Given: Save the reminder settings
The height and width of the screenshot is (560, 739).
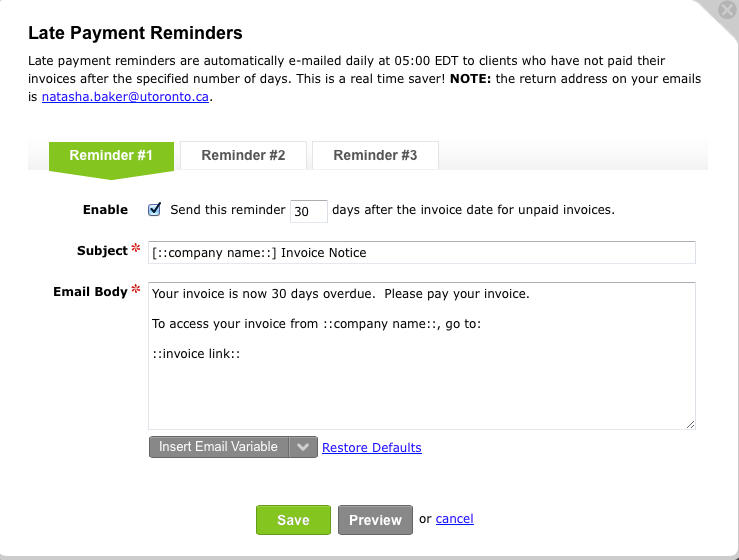Looking at the screenshot, I should [293, 520].
